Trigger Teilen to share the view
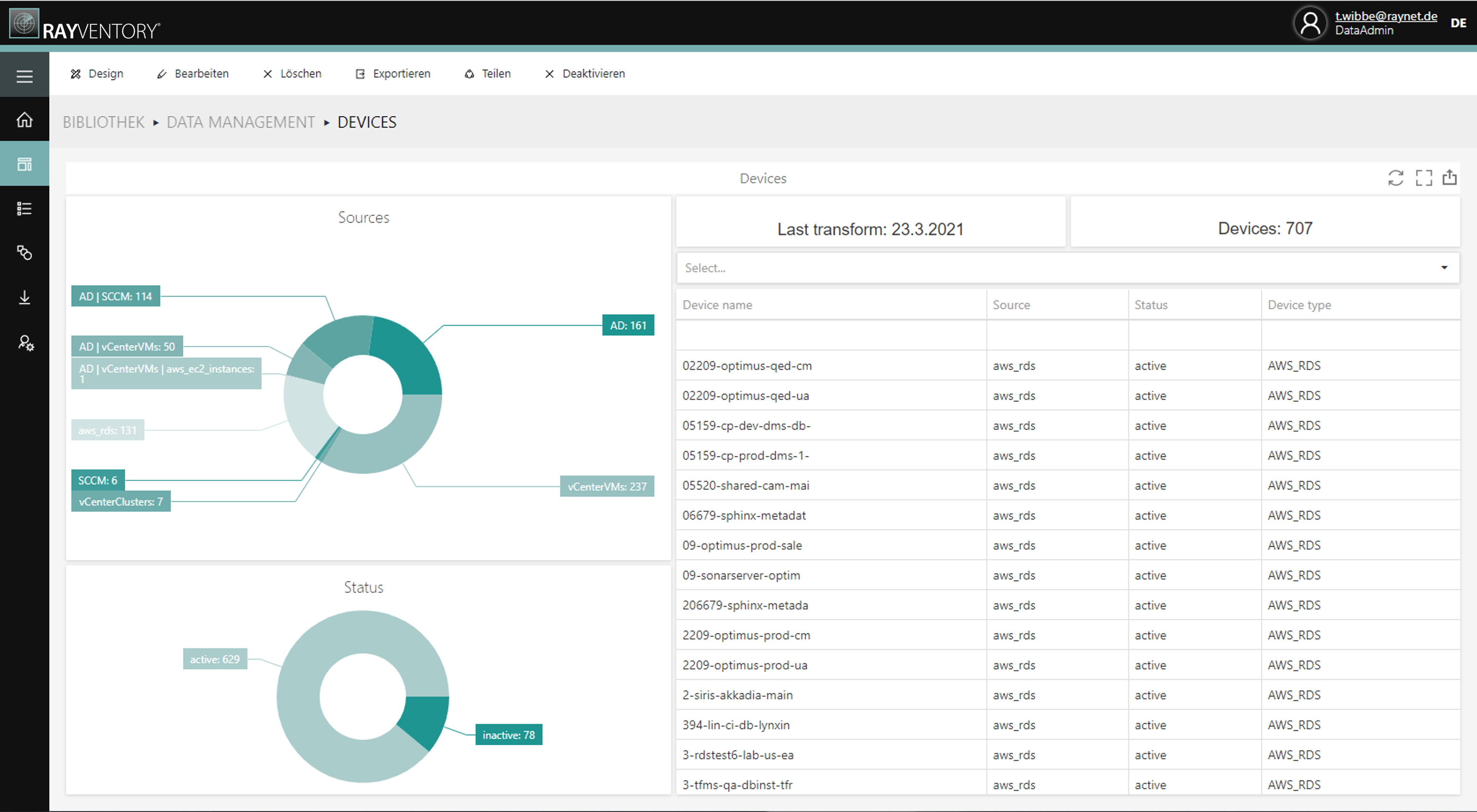 487,74
